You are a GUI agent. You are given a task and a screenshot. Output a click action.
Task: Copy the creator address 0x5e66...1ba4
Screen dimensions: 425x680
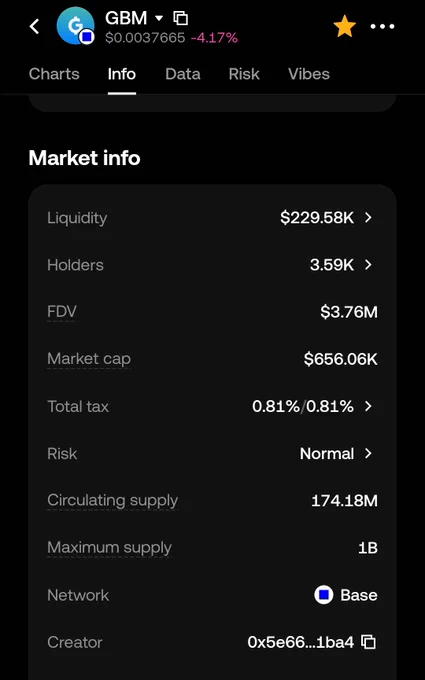[x=368, y=642]
